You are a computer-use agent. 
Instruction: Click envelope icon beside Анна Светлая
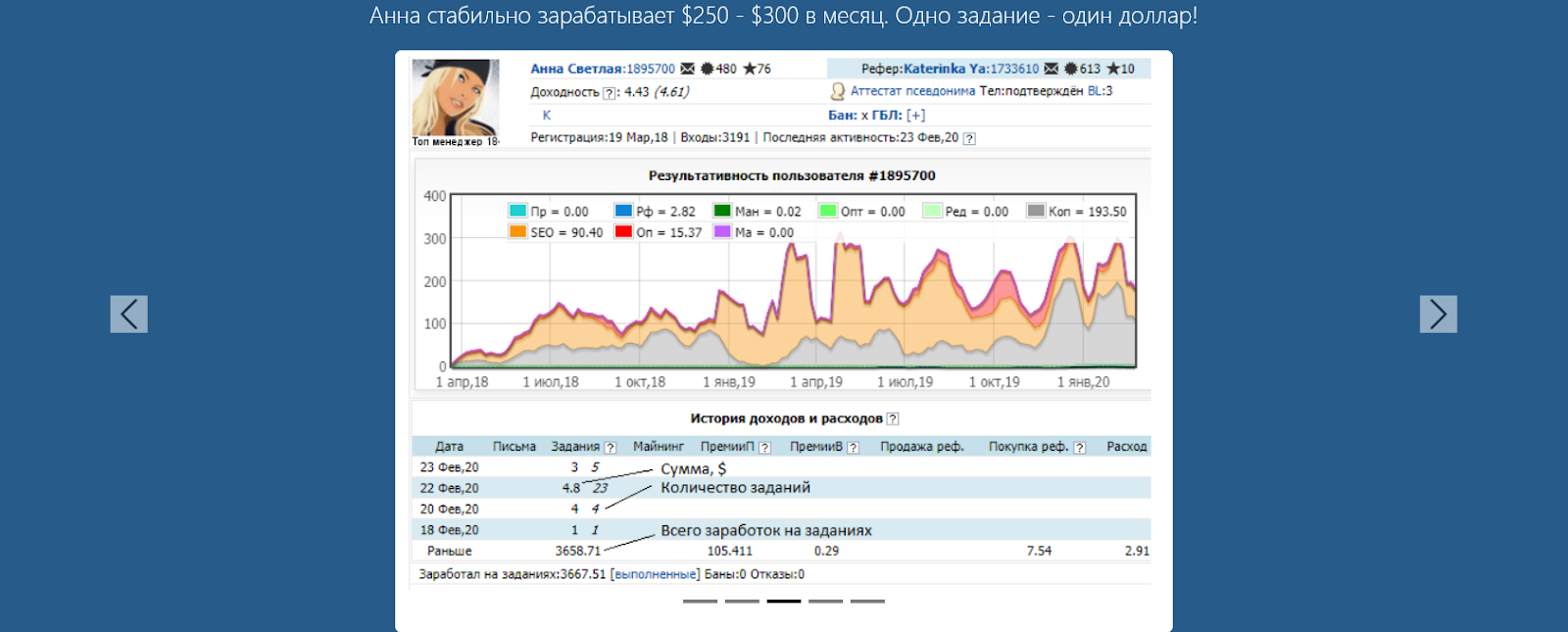pyautogui.click(x=687, y=69)
